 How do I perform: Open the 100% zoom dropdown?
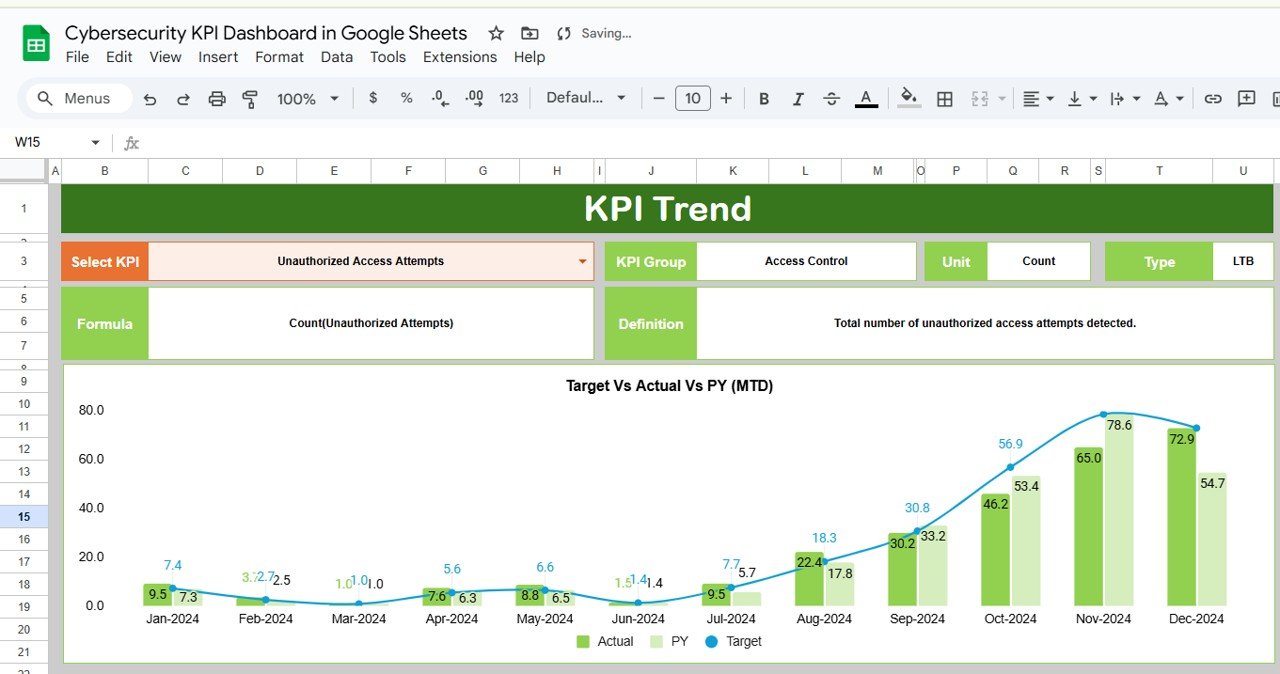coord(308,98)
